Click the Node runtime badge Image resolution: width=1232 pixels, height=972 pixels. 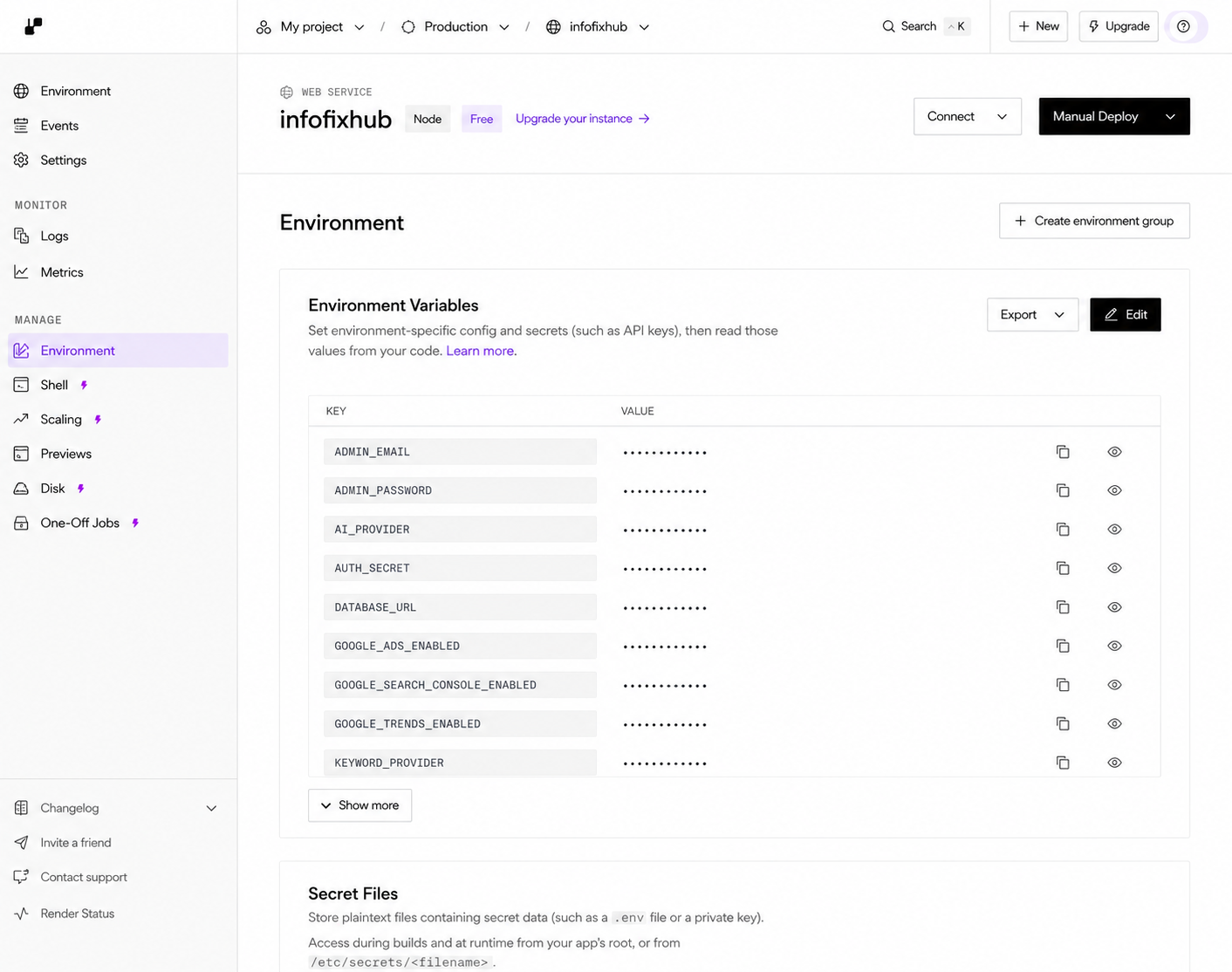[428, 119]
